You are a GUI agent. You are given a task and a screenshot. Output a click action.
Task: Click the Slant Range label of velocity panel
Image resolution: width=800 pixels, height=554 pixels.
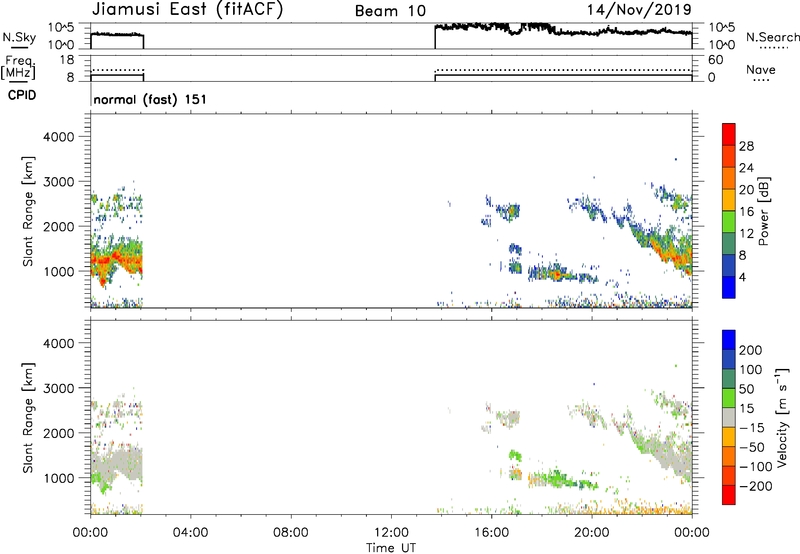(x=28, y=418)
